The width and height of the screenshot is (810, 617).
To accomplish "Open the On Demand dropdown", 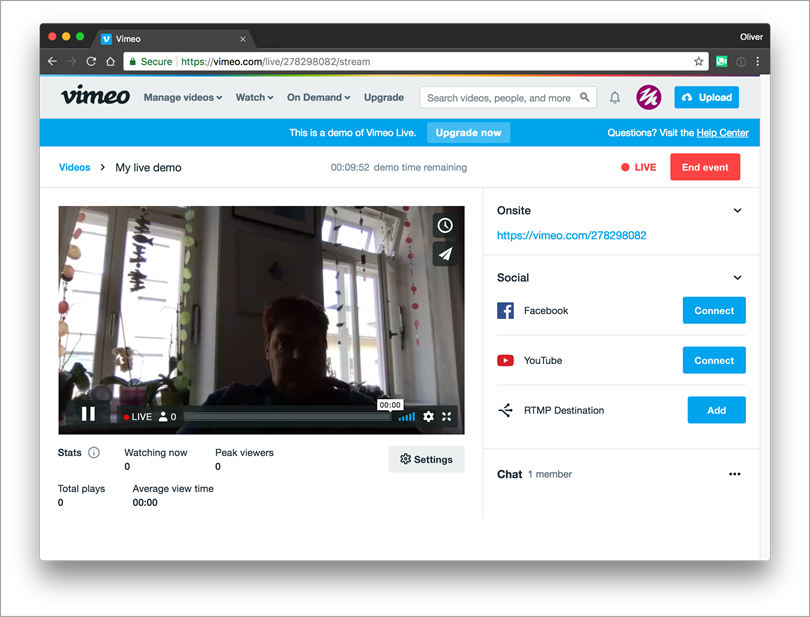I will 318,97.
